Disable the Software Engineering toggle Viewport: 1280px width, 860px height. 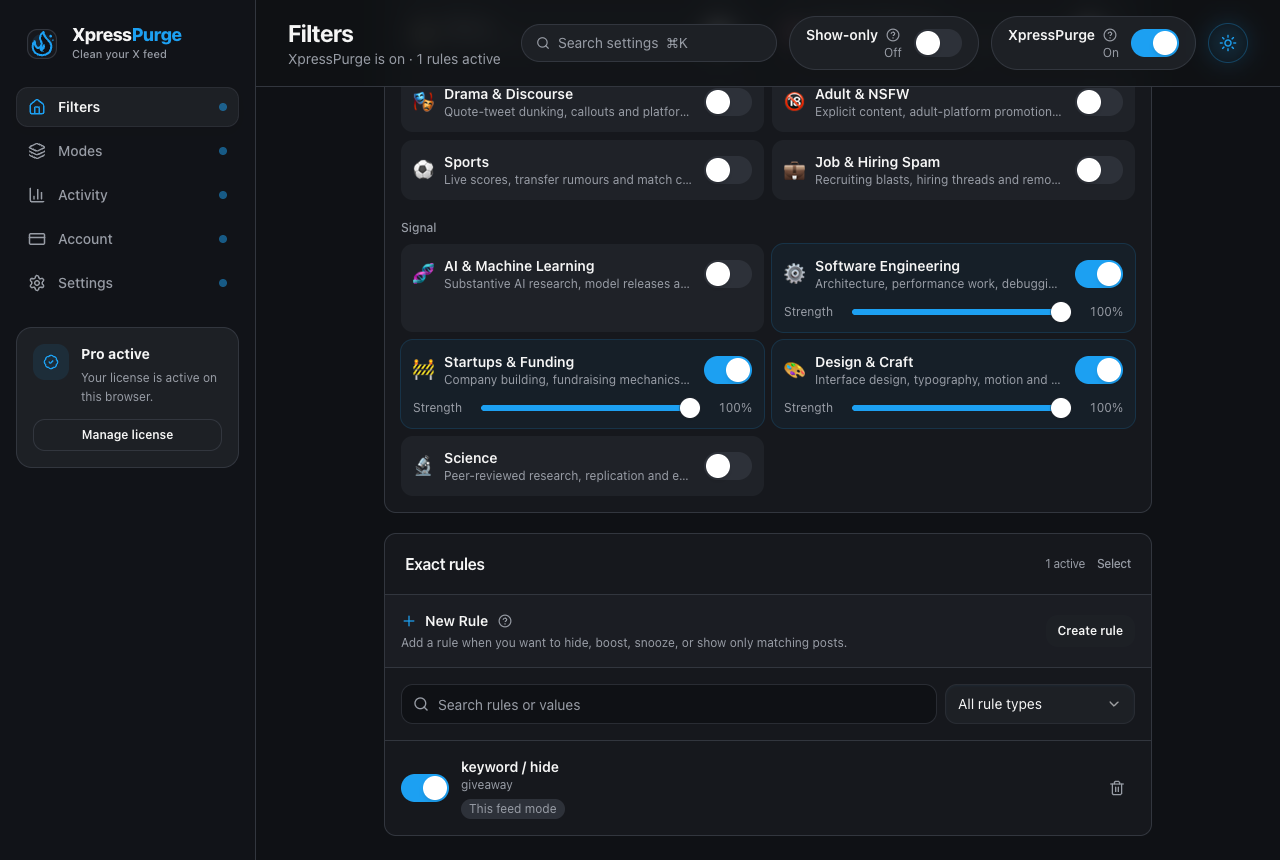pos(1099,274)
